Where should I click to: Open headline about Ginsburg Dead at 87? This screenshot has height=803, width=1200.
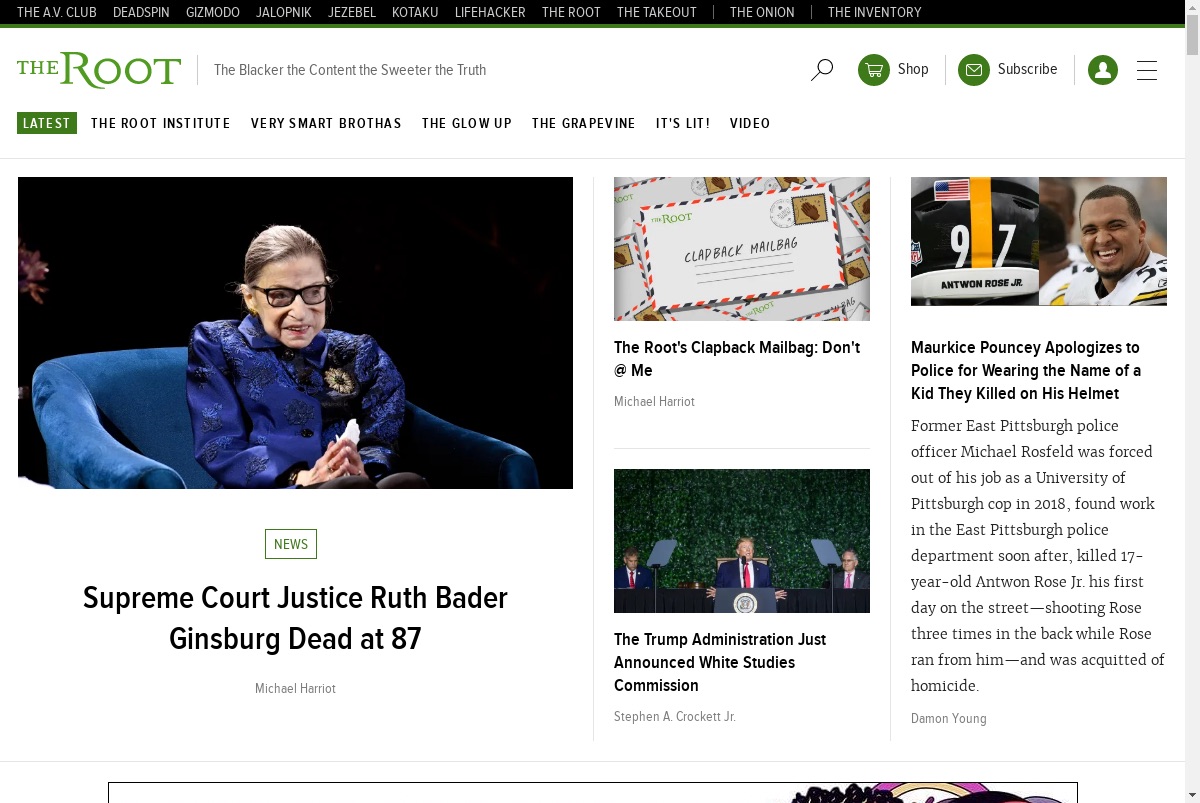[295, 618]
